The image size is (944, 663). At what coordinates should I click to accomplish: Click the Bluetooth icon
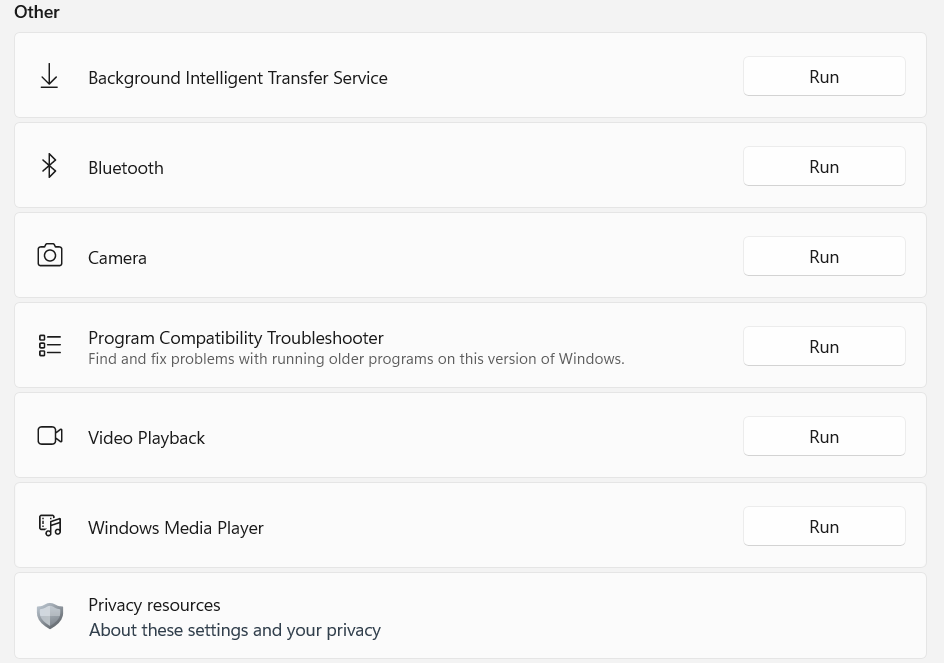pos(49,166)
